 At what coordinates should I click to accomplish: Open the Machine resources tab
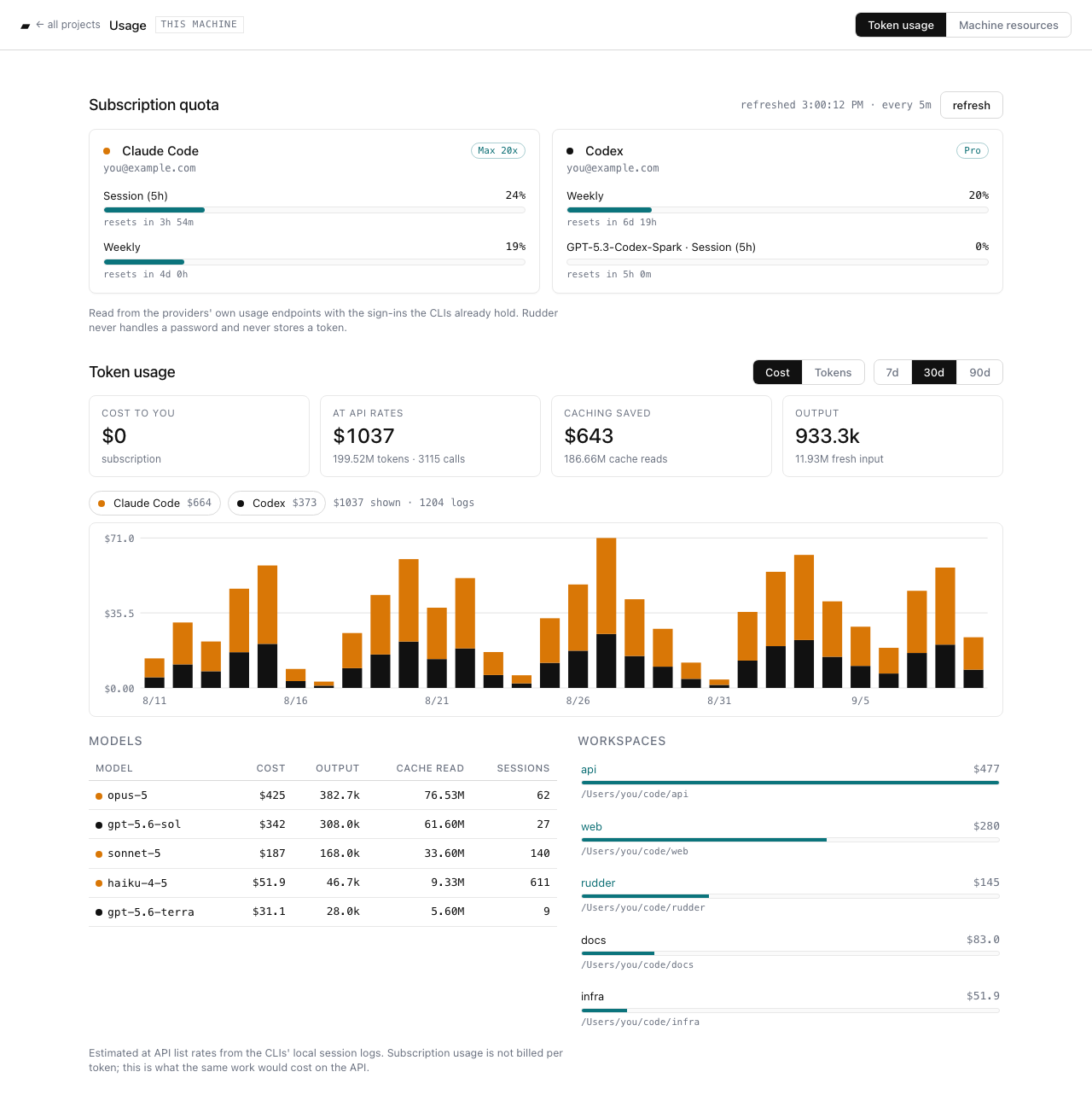pyautogui.click(x=1008, y=25)
